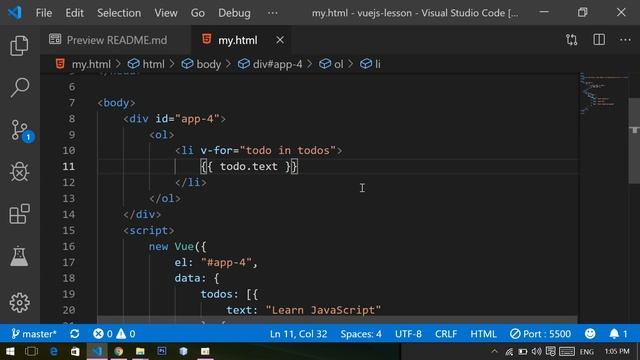The image size is (640, 360).
Task: Go to line via Ln 11, Col 32
Action: [x=298, y=334]
